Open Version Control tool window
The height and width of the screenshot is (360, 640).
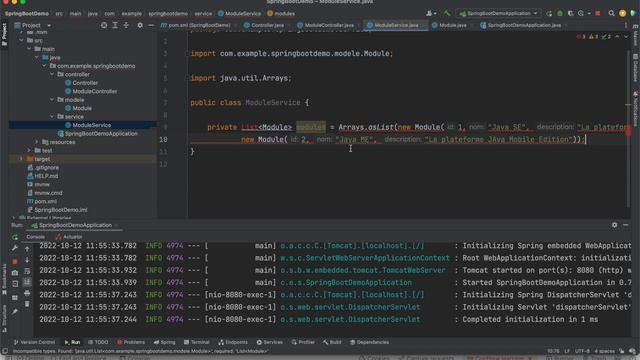35,342
